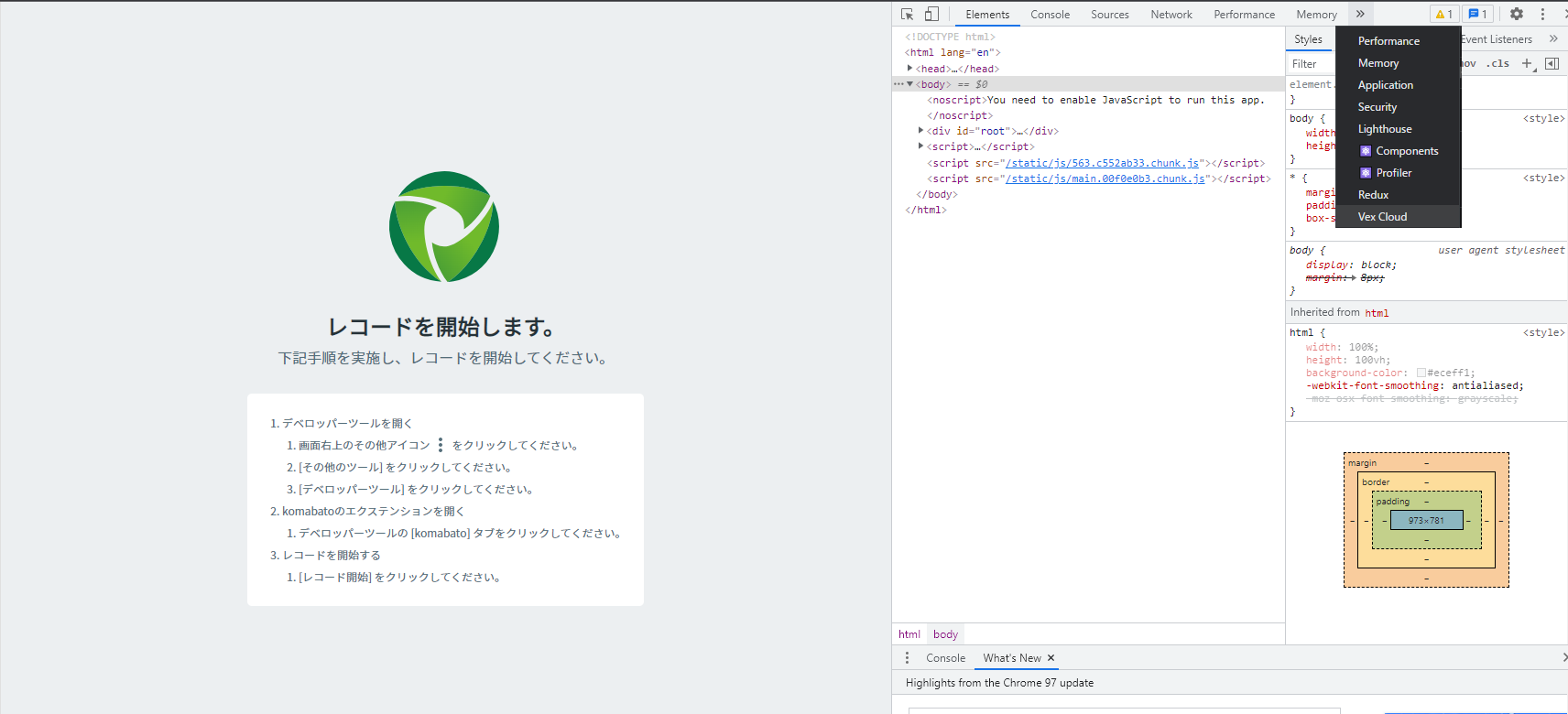Image resolution: width=1568 pixels, height=714 pixels.
Task: Click the display: block style declaration
Action: coord(1351,265)
